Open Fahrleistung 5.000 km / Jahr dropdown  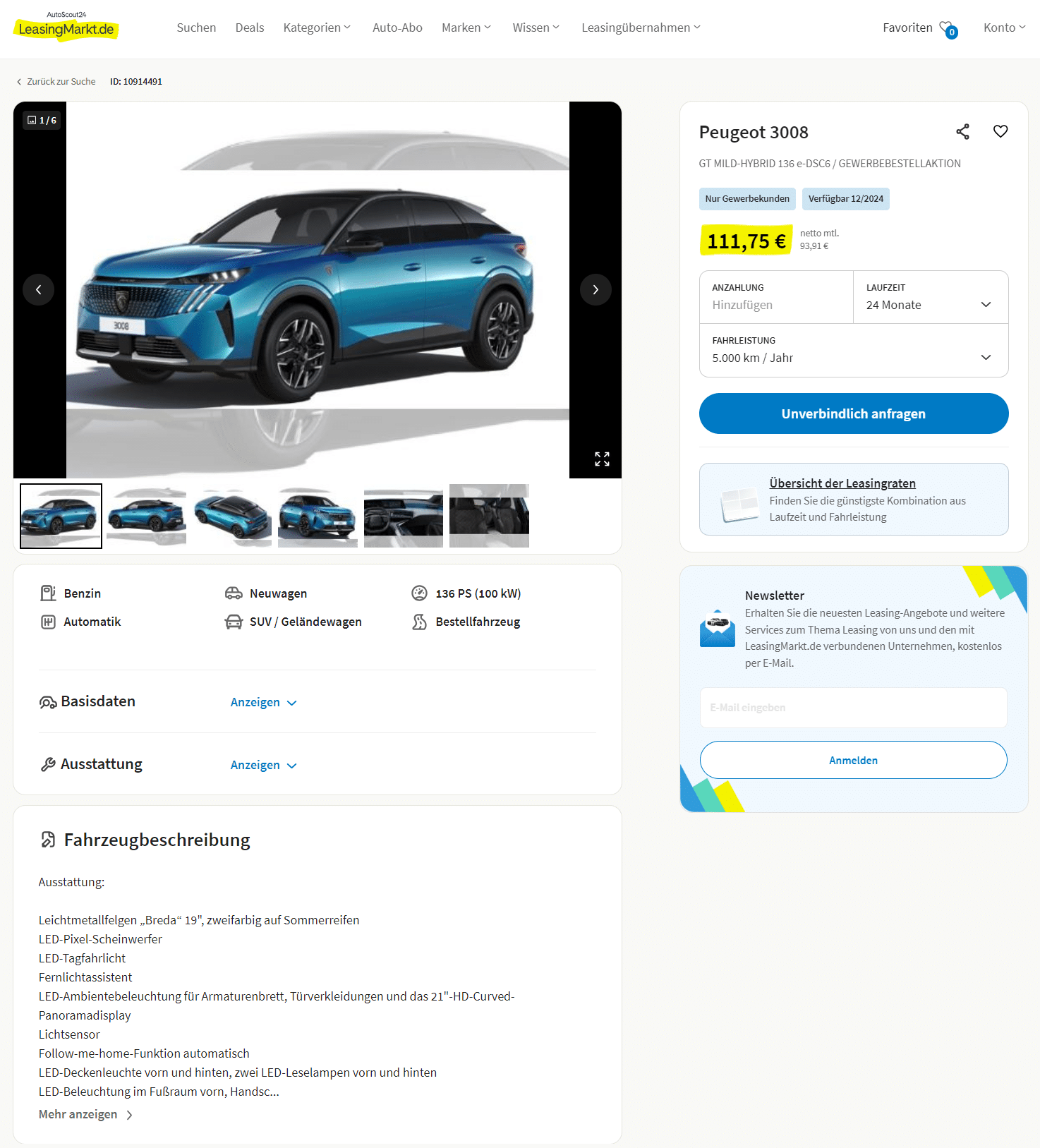854,351
